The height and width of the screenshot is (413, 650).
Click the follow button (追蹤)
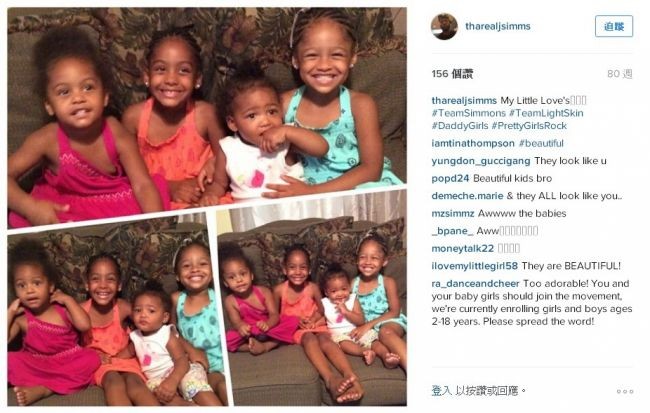(x=614, y=27)
